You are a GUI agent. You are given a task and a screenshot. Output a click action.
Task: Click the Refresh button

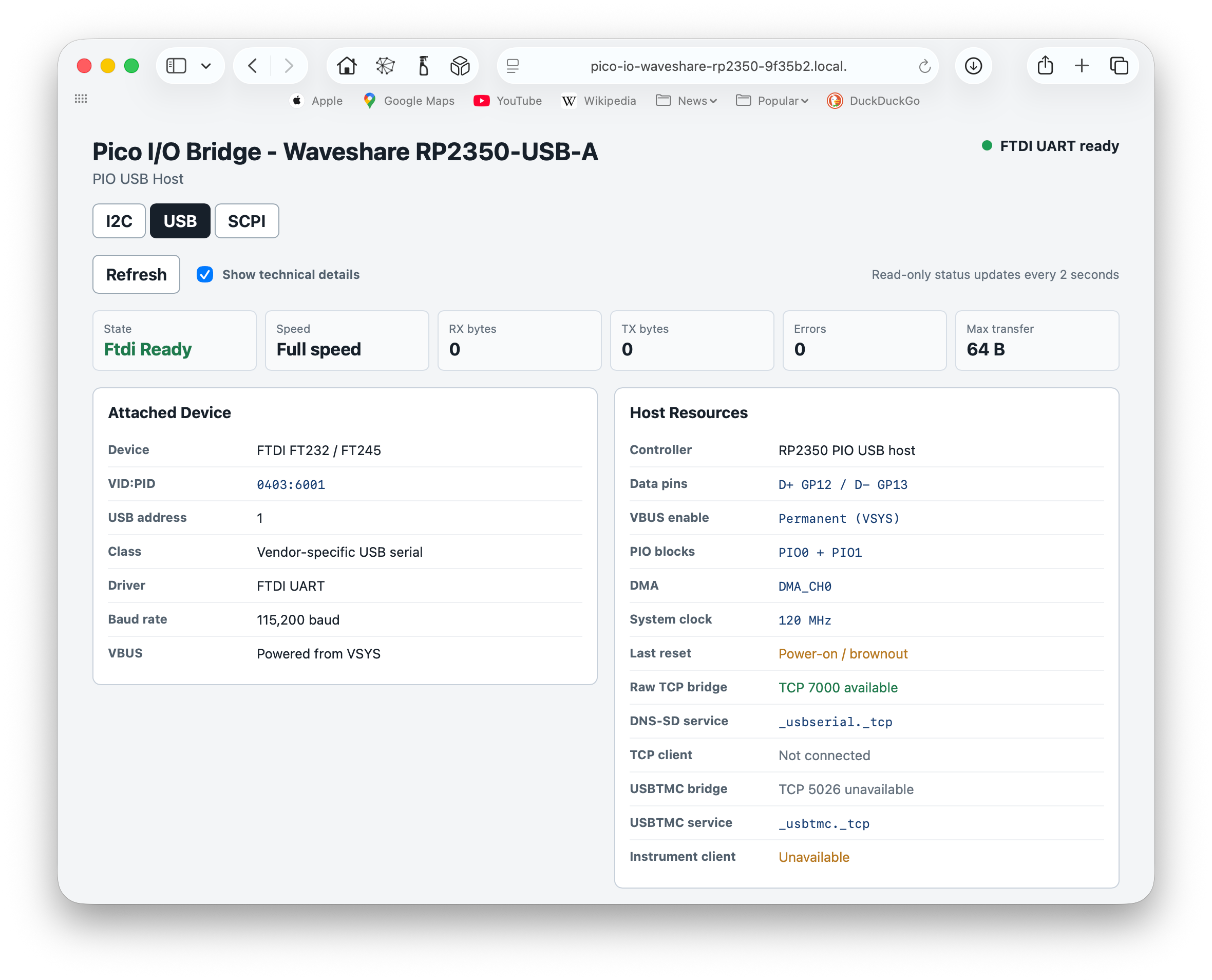point(136,274)
